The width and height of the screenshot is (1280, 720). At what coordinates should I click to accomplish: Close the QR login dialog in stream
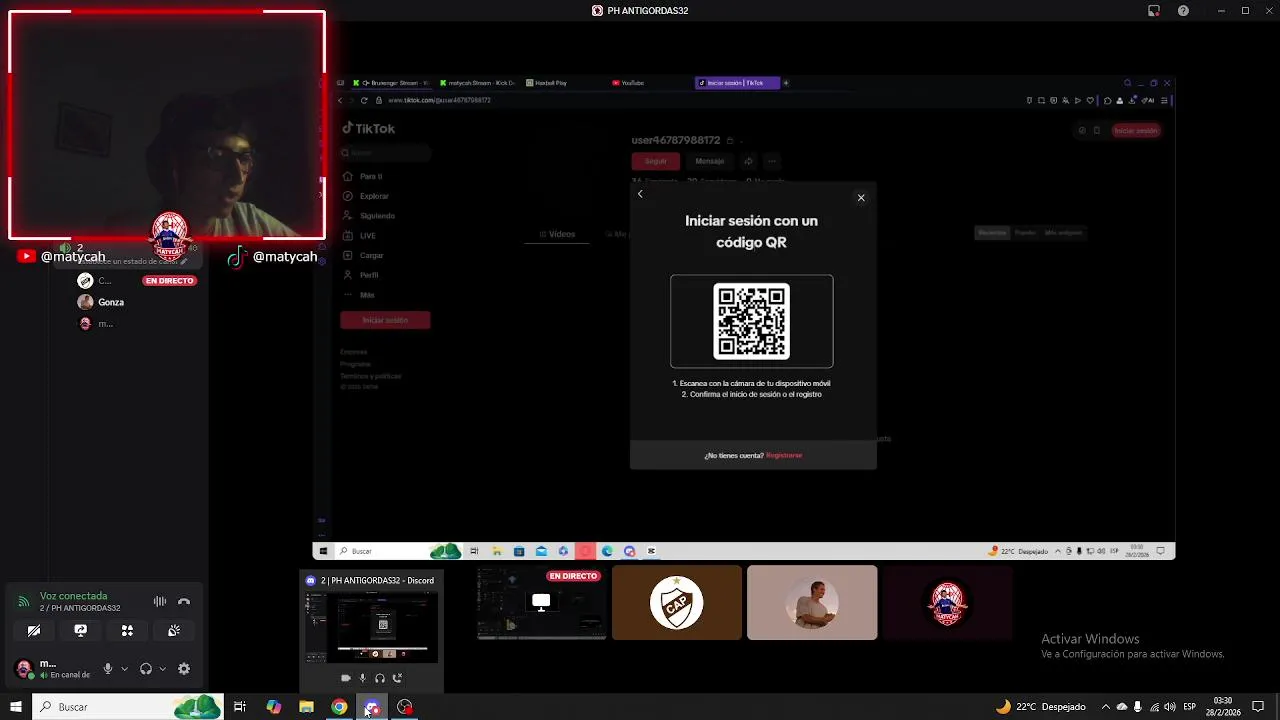pyautogui.click(x=861, y=198)
